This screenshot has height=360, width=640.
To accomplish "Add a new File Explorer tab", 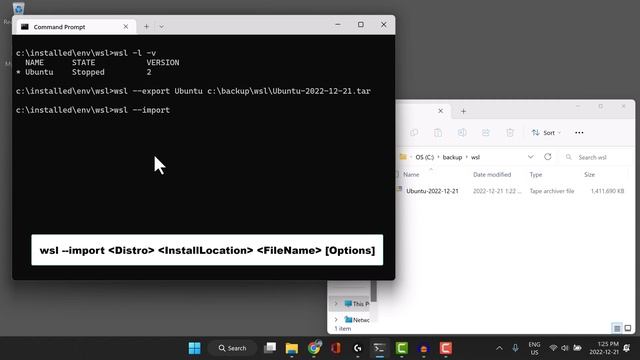I will 463,111.
